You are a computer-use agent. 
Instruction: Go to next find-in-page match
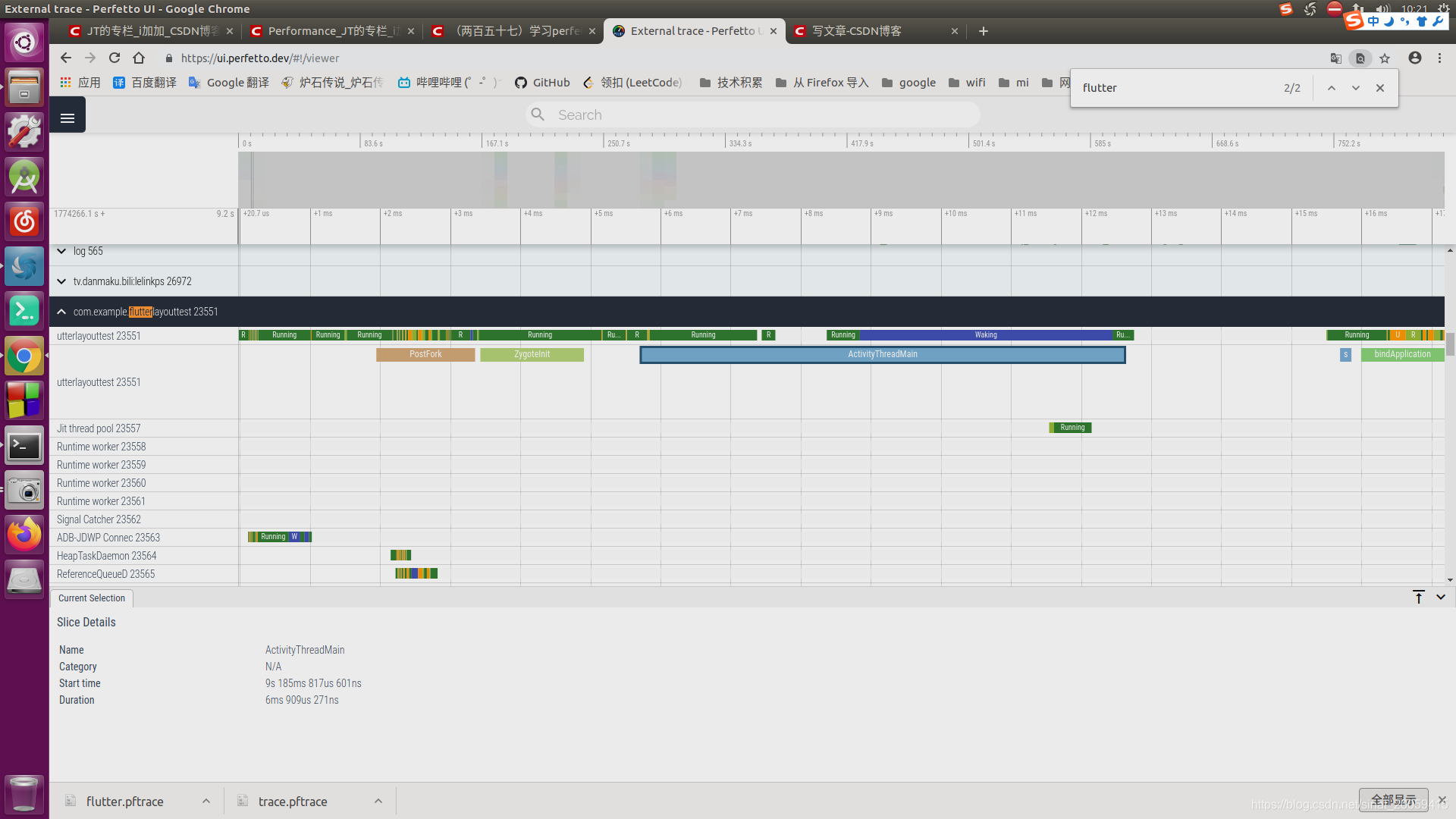click(1355, 88)
